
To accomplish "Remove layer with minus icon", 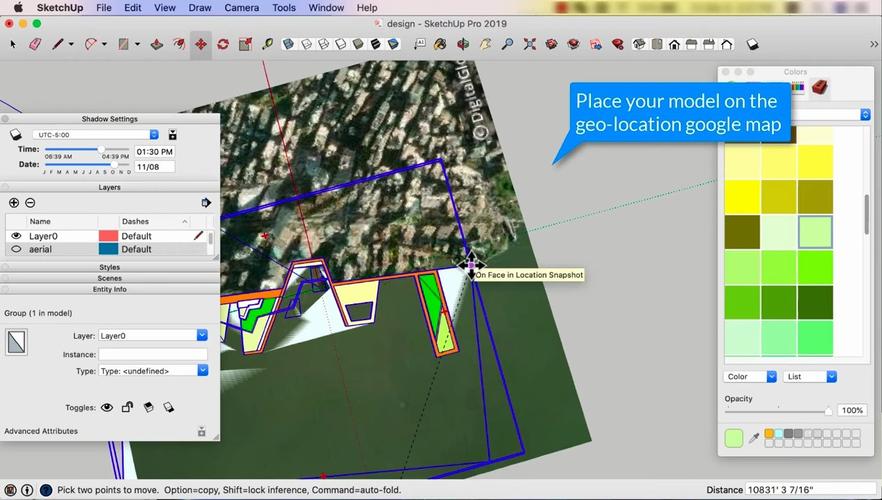I will tap(30, 202).
